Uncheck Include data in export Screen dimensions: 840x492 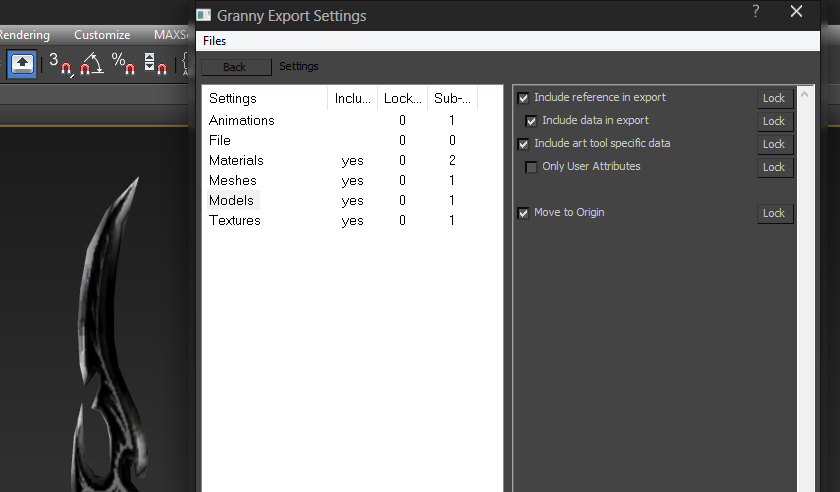531,121
